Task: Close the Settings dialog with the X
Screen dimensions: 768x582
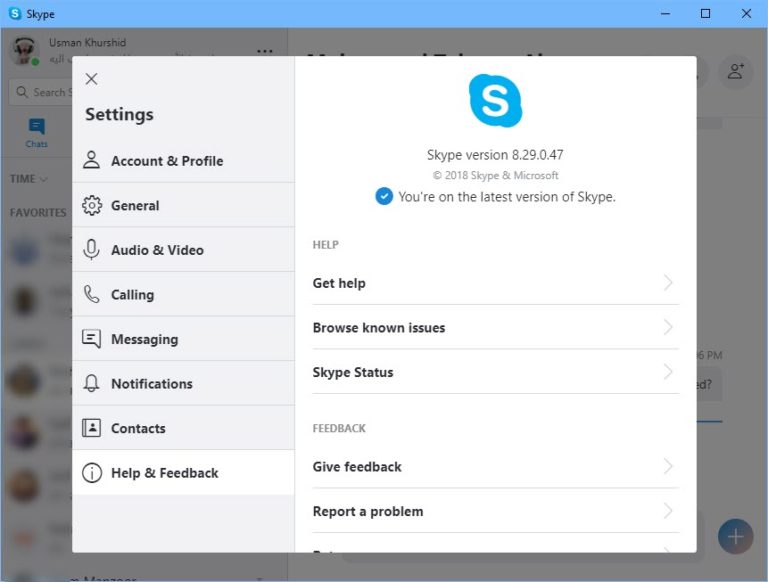Action: (91, 79)
